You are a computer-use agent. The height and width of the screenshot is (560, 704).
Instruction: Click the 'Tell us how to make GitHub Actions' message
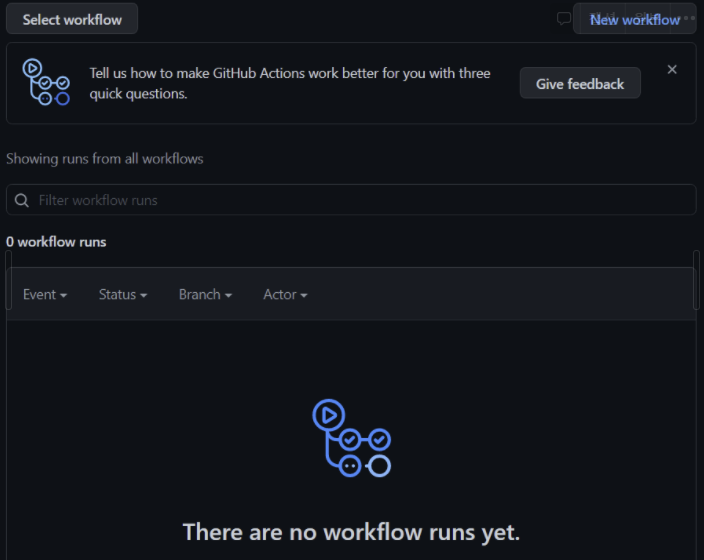tap(290, 84)
